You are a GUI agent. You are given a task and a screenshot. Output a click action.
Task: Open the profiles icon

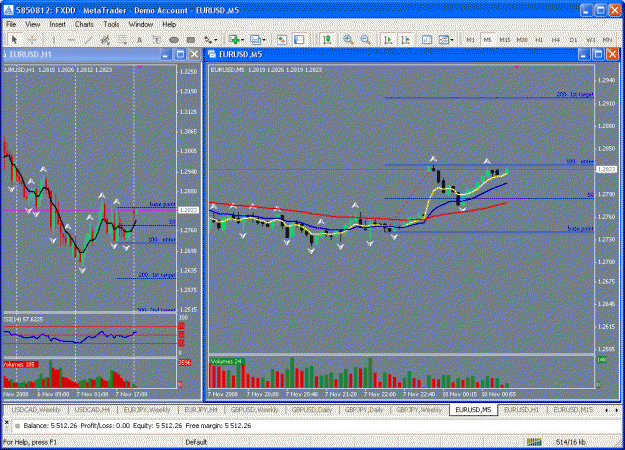pos(255,39)
